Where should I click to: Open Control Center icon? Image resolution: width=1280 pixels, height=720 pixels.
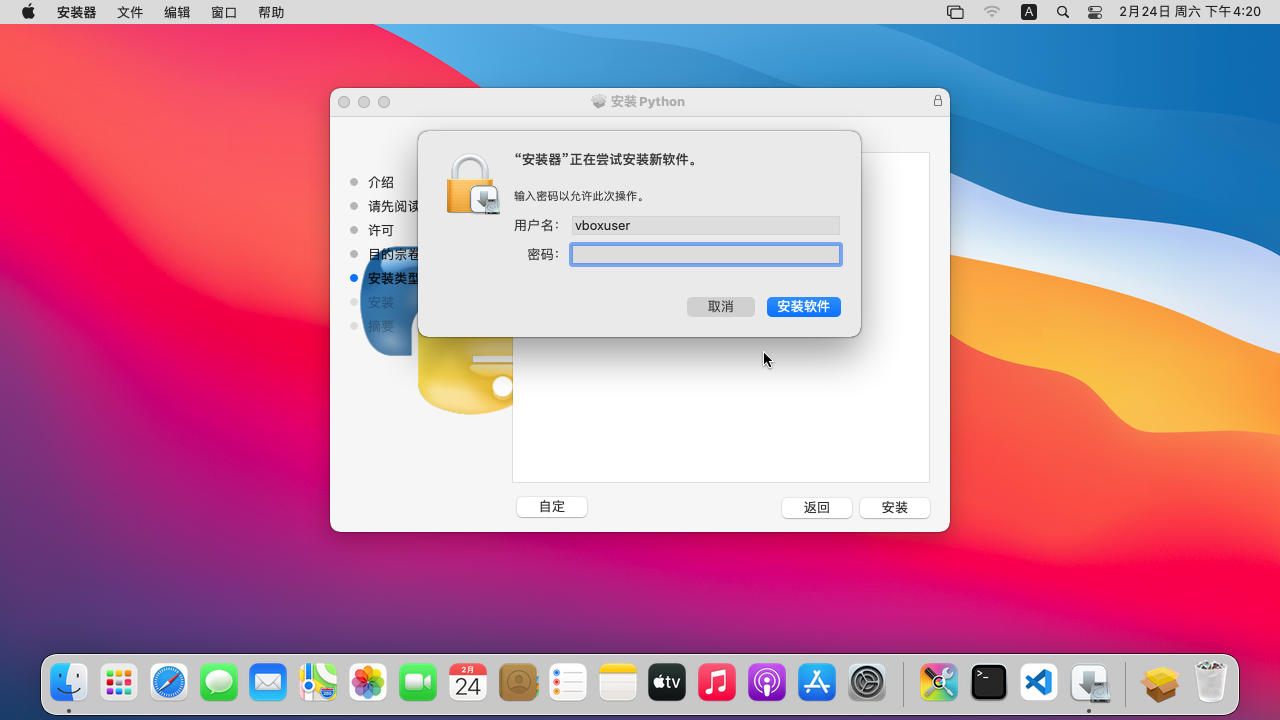[x=1095, y=12]
